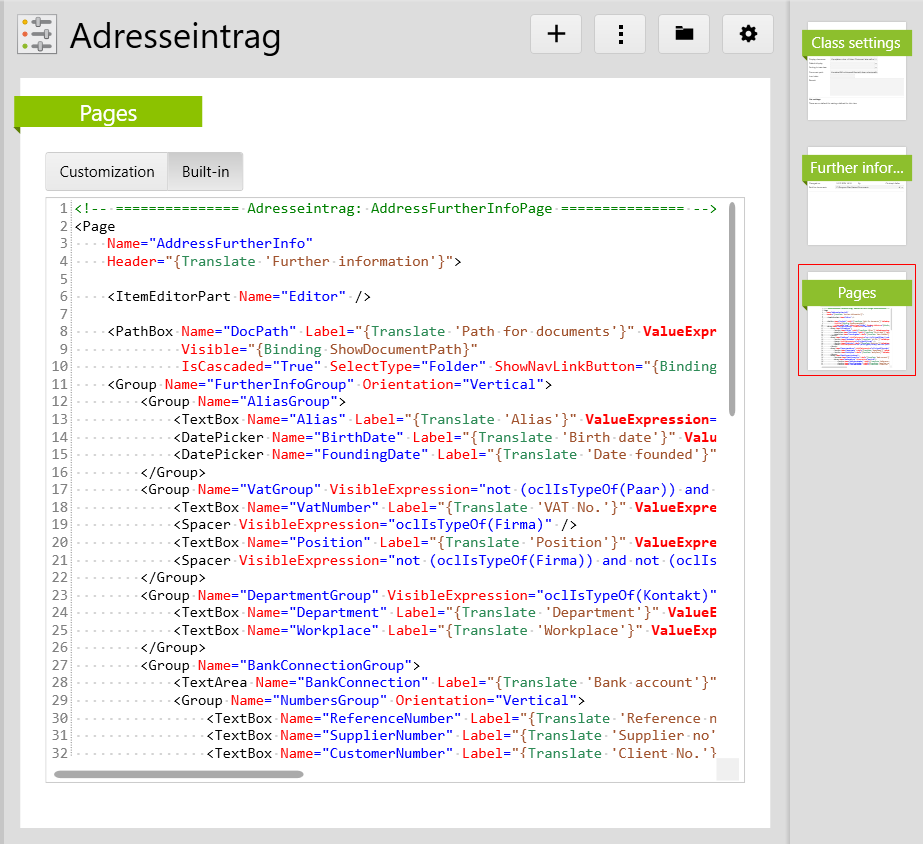Switch to the Customization tab
This screenshot has width=924, height=845.
(x=107, y=172)
